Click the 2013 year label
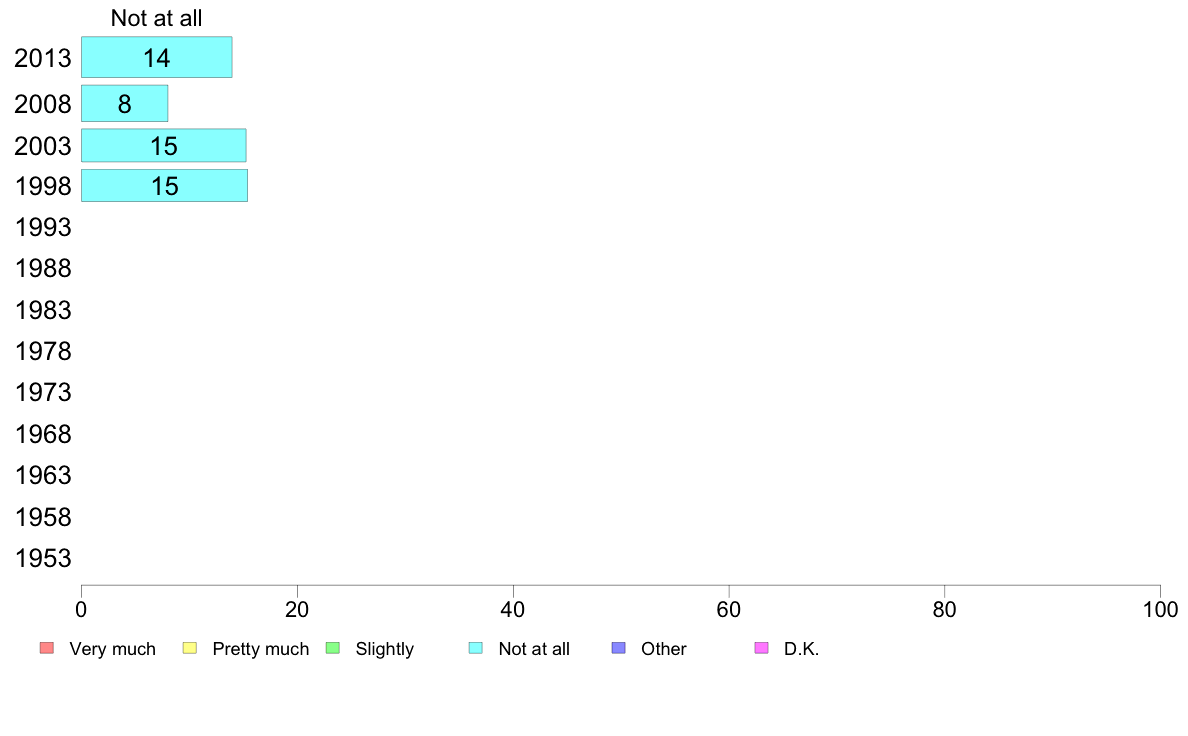 [x=43, y=58]
